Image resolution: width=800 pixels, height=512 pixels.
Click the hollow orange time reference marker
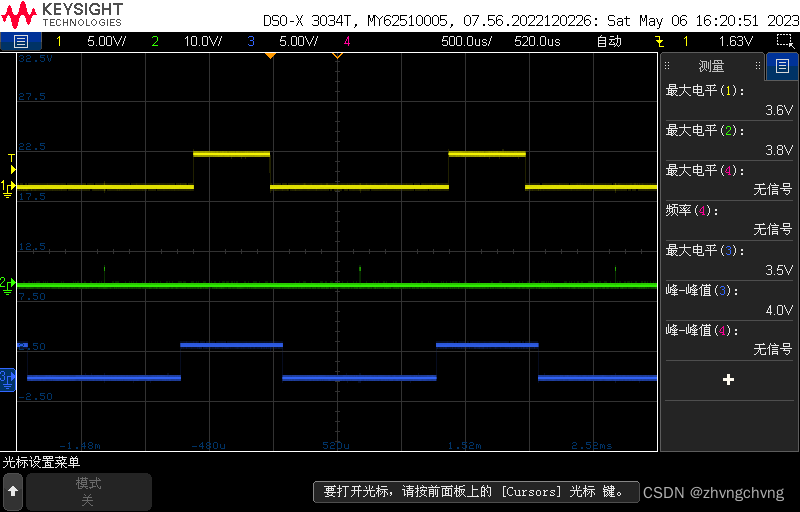tap(337, 56)
